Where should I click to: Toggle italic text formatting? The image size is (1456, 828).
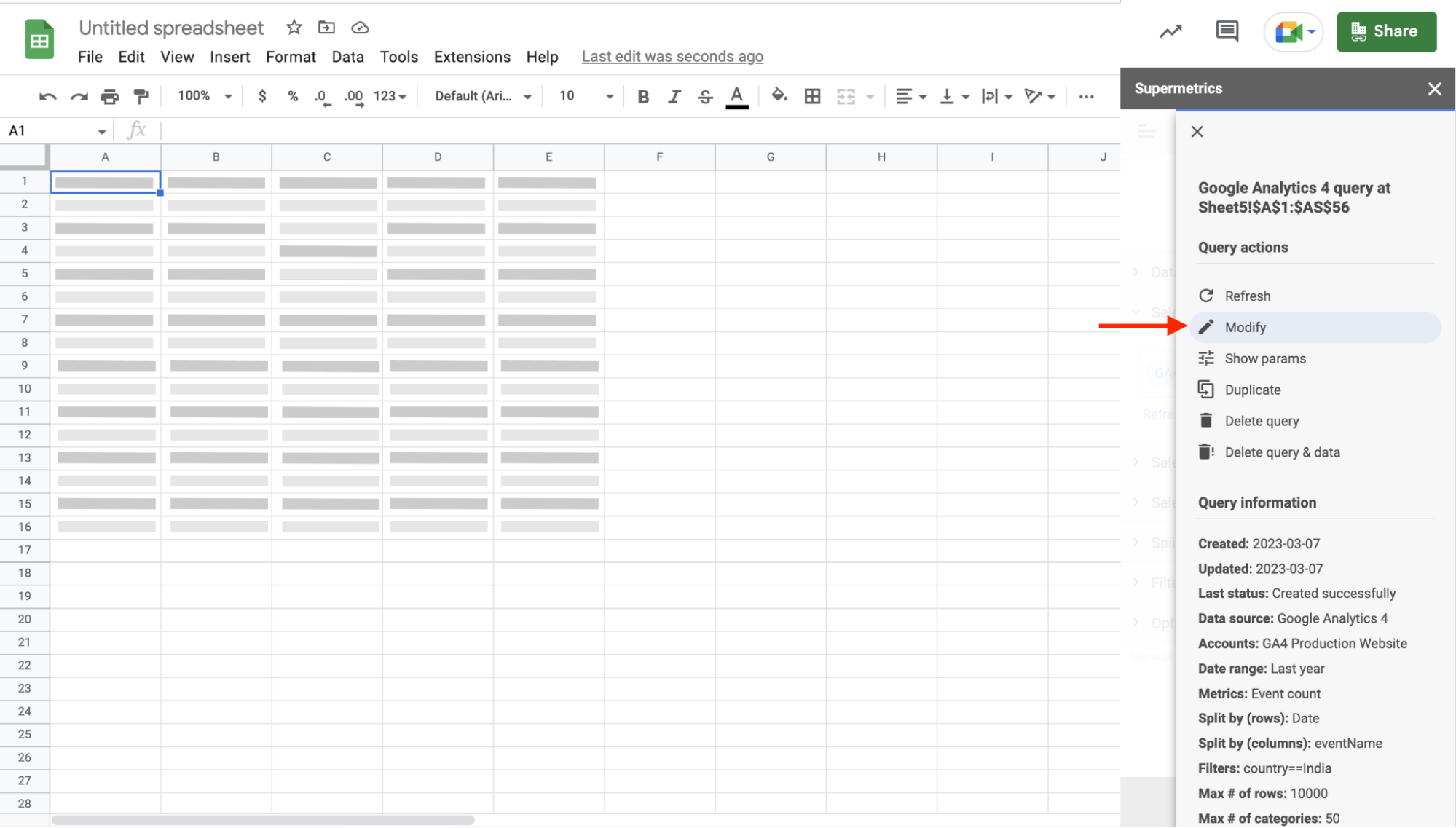pyautogui.click(x=674, y=97)
